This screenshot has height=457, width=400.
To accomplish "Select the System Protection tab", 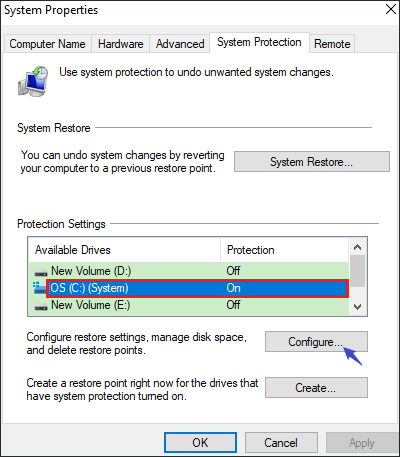I will (x=259, y=42).
